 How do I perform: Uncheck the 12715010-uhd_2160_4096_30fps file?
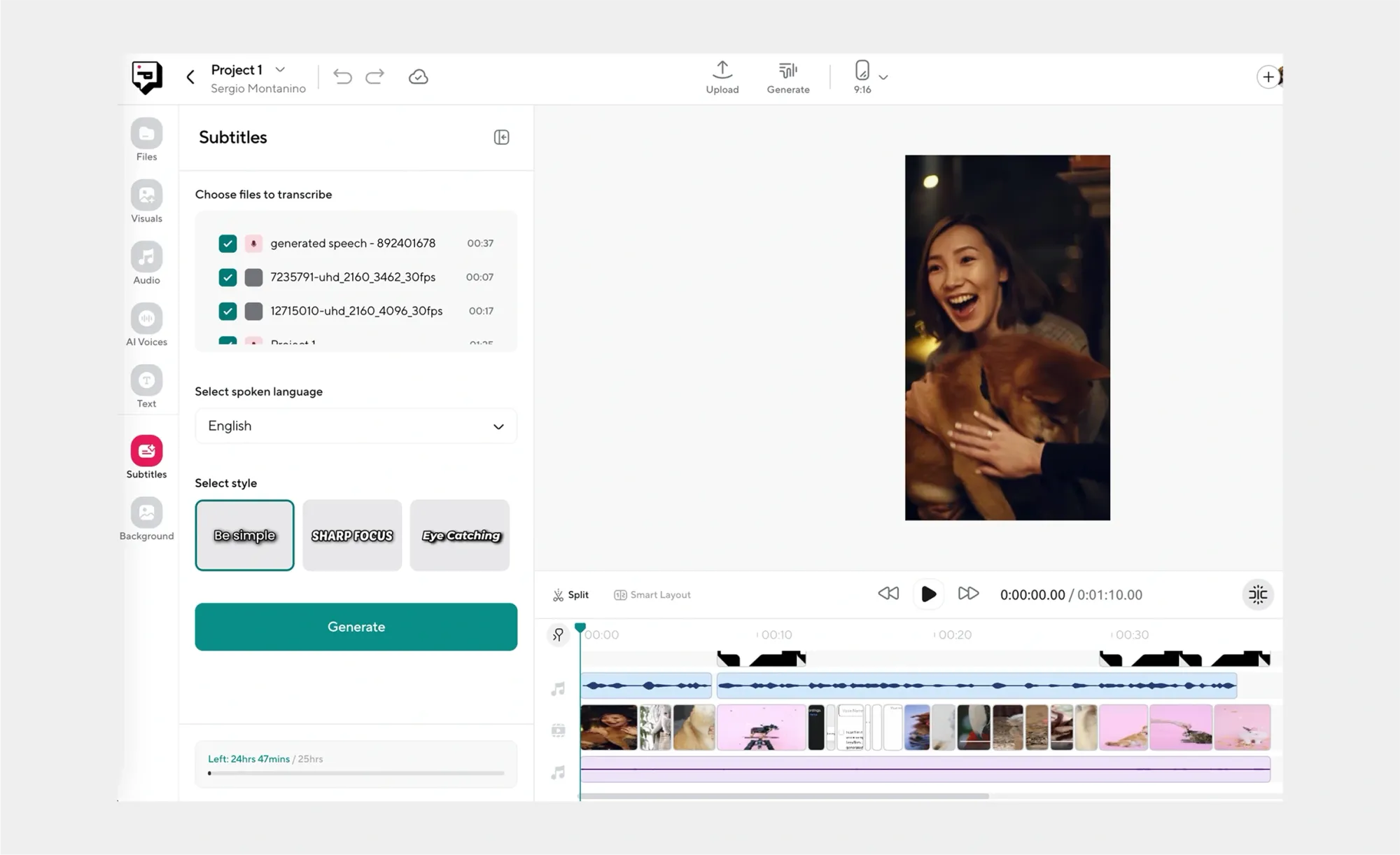(x=227, y=311)
